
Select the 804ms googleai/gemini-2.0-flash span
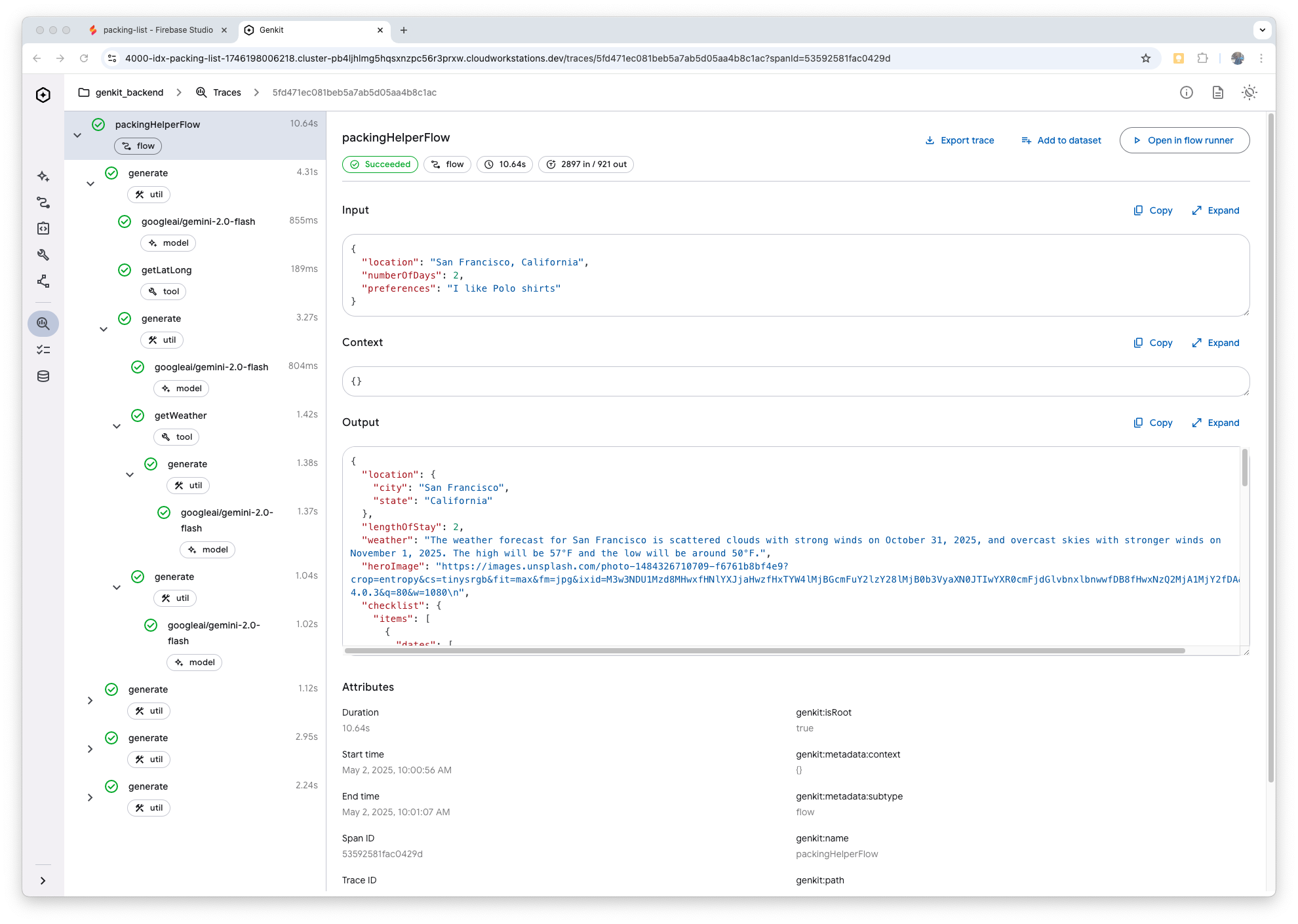point(195,377)
